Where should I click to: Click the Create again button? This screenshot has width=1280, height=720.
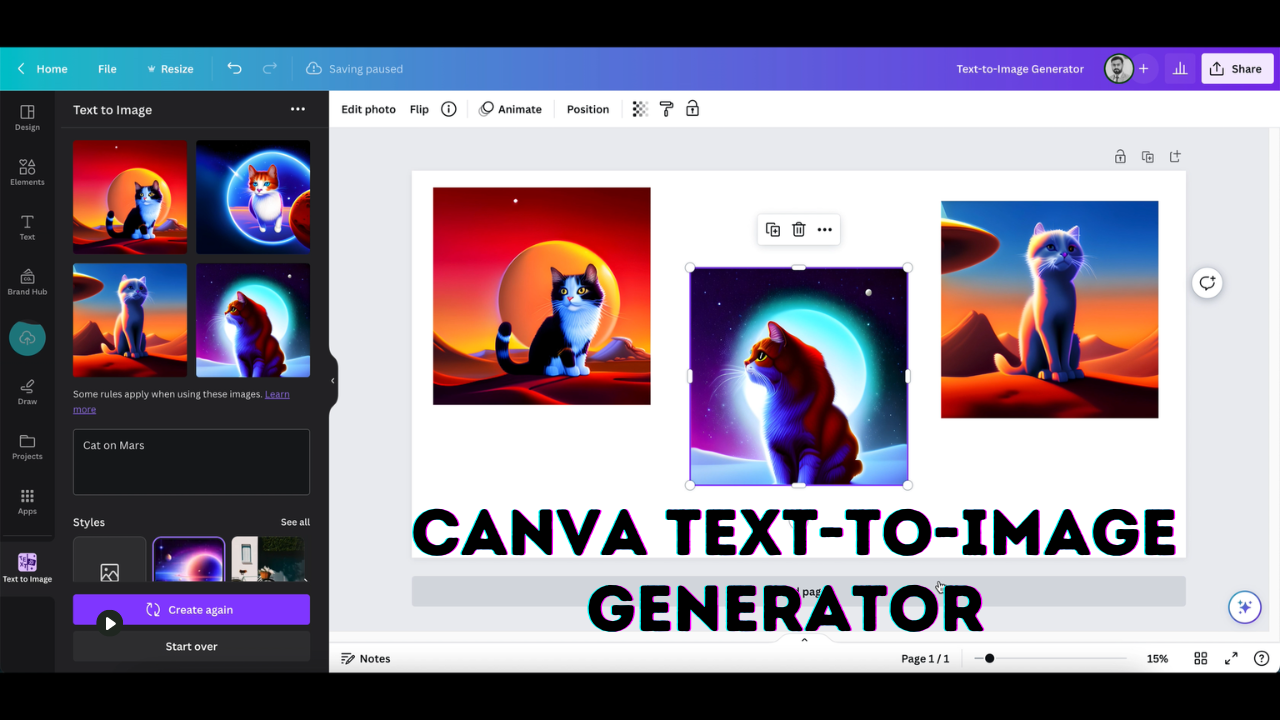(191, 610)
